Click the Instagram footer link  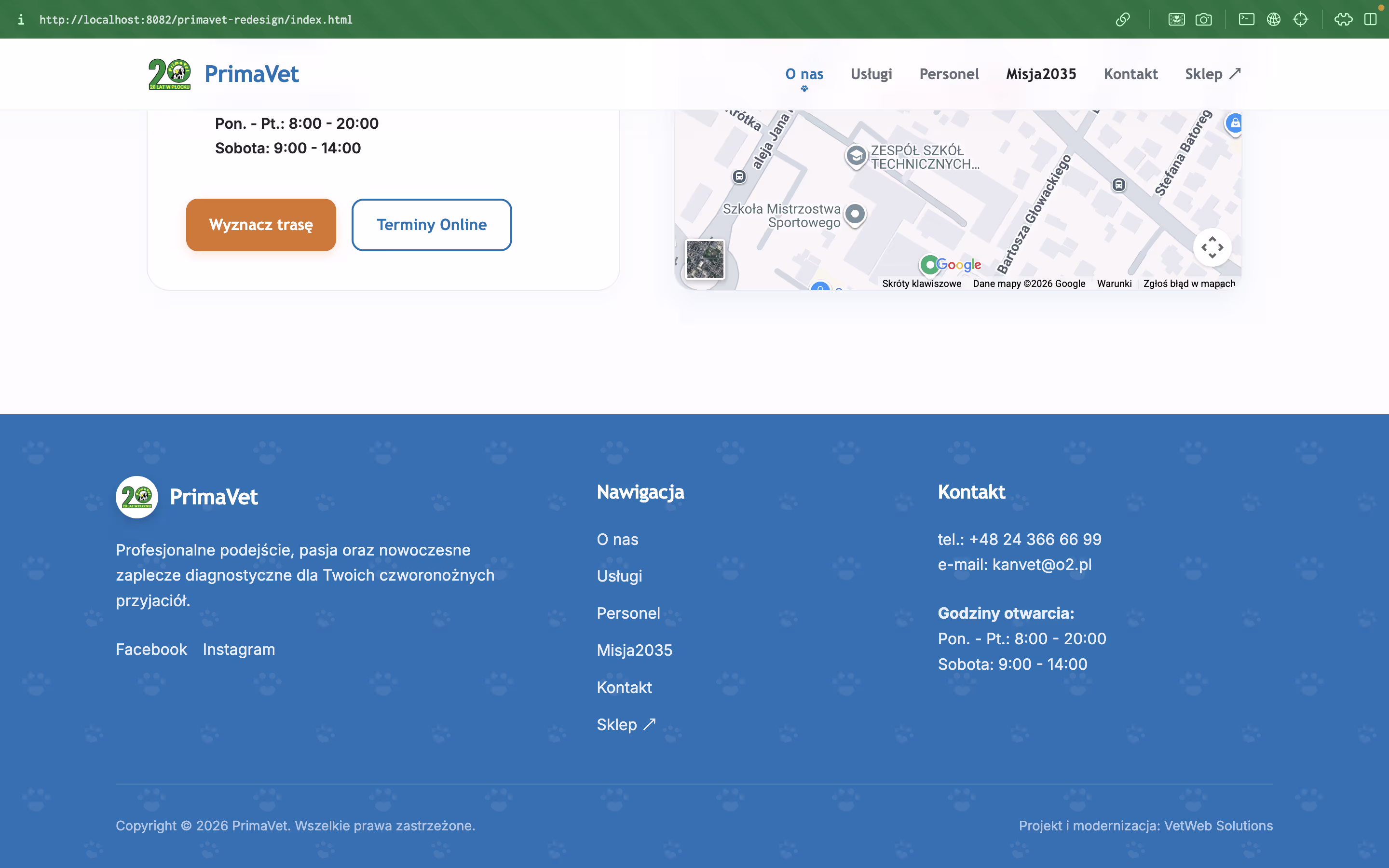point(239,649)
